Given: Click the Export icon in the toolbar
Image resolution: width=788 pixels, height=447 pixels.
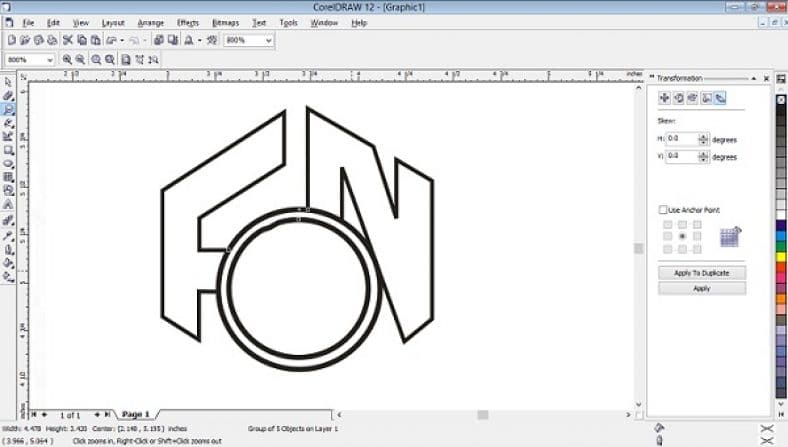Looking at the screenshot, I should coord(172,40).
